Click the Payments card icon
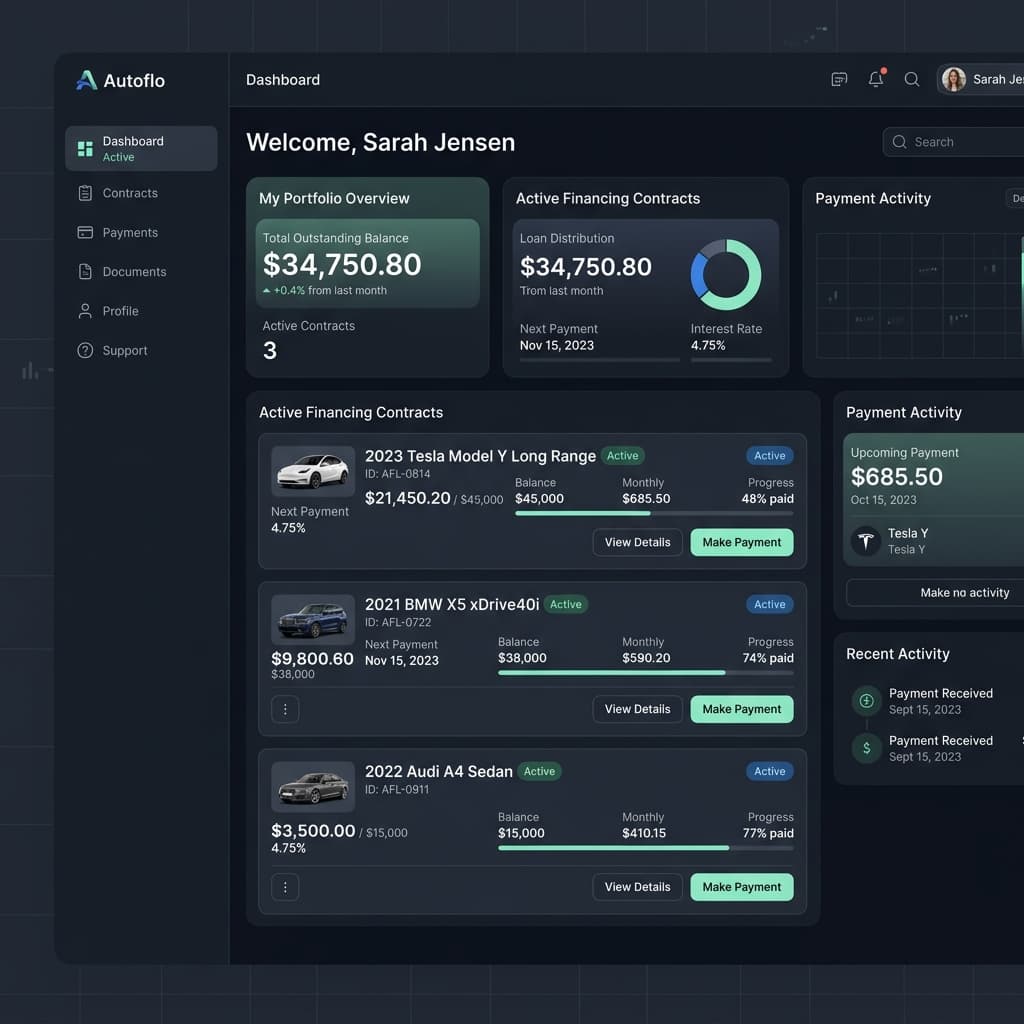 tap(85, 232)
